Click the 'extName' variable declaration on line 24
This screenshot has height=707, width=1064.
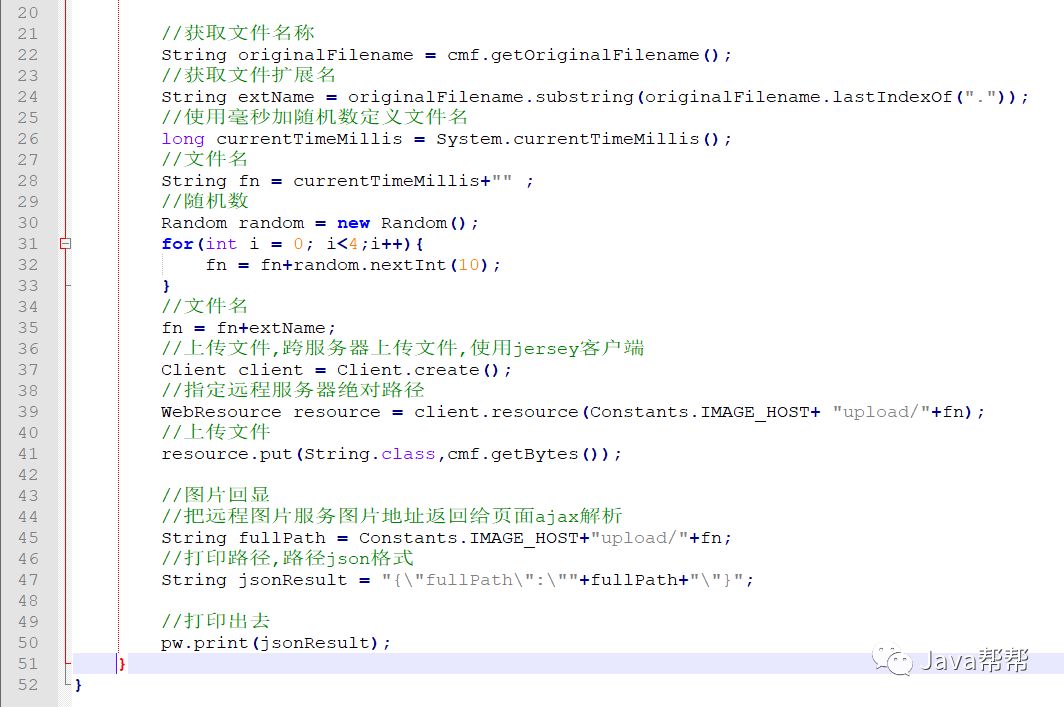[275, 97]
